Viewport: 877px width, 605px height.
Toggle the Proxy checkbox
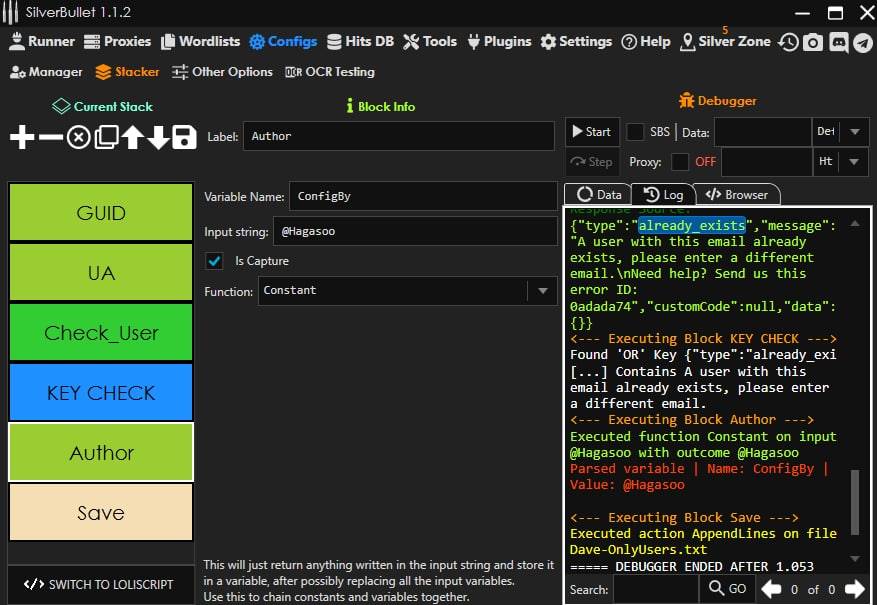click(x=680, y=161)
